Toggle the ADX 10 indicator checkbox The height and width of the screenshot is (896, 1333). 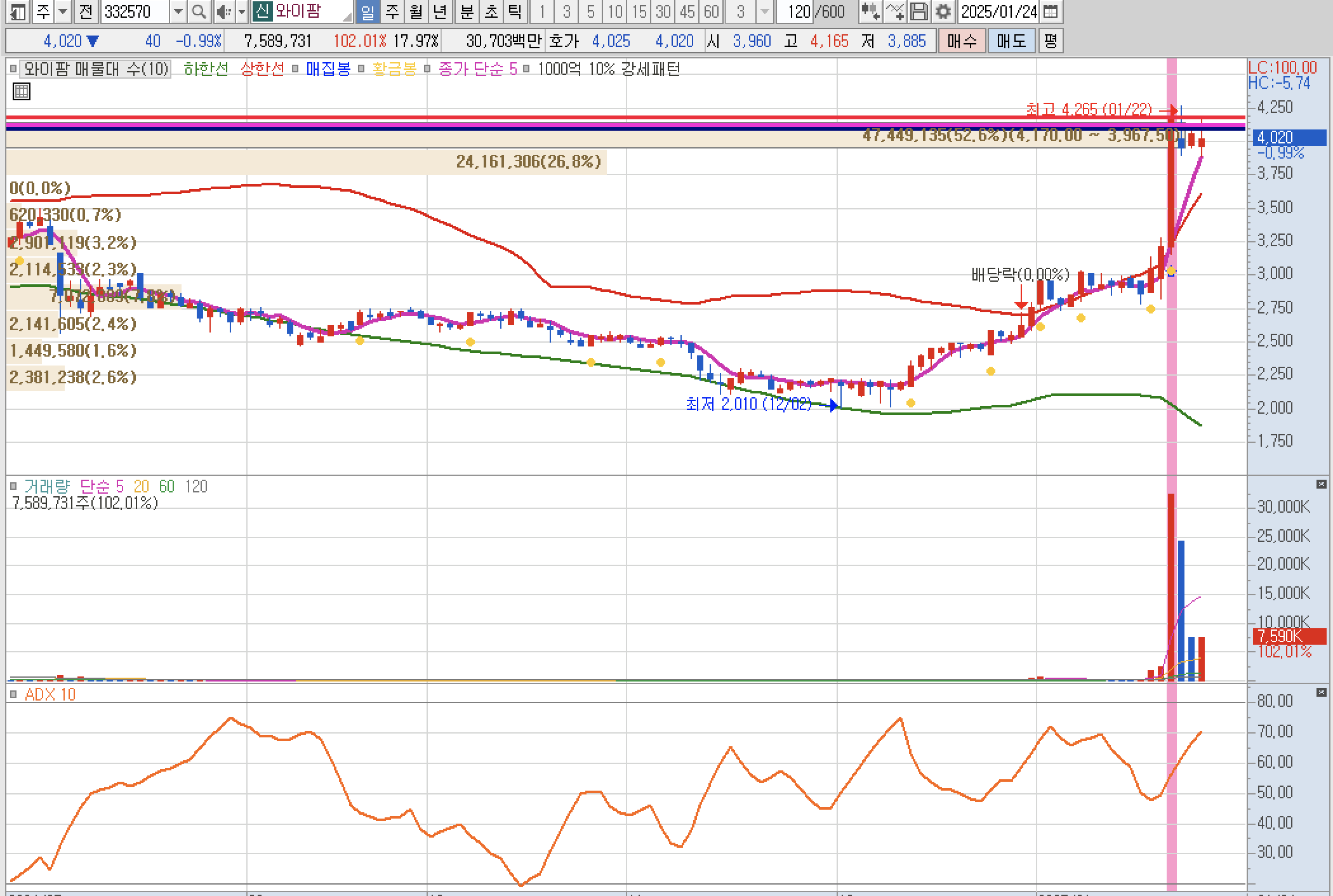pos(13,694)
